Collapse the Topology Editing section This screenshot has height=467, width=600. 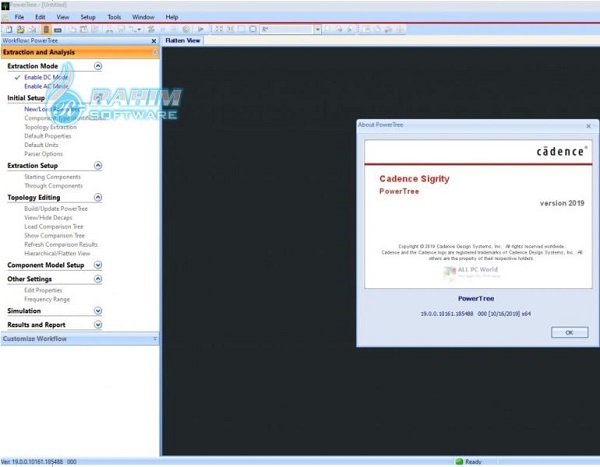(98, 197)
